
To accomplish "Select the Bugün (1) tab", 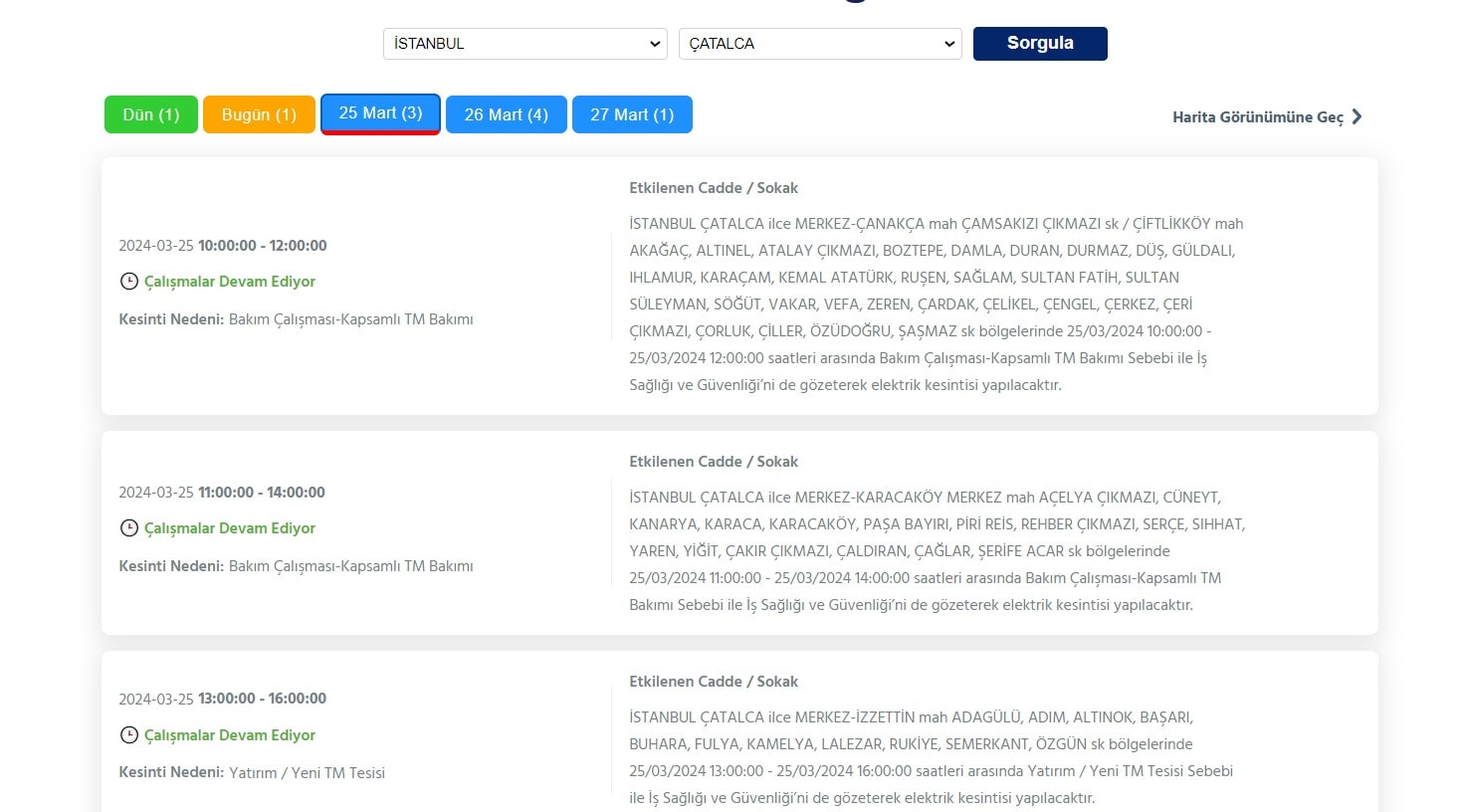I will click(259, 114).
